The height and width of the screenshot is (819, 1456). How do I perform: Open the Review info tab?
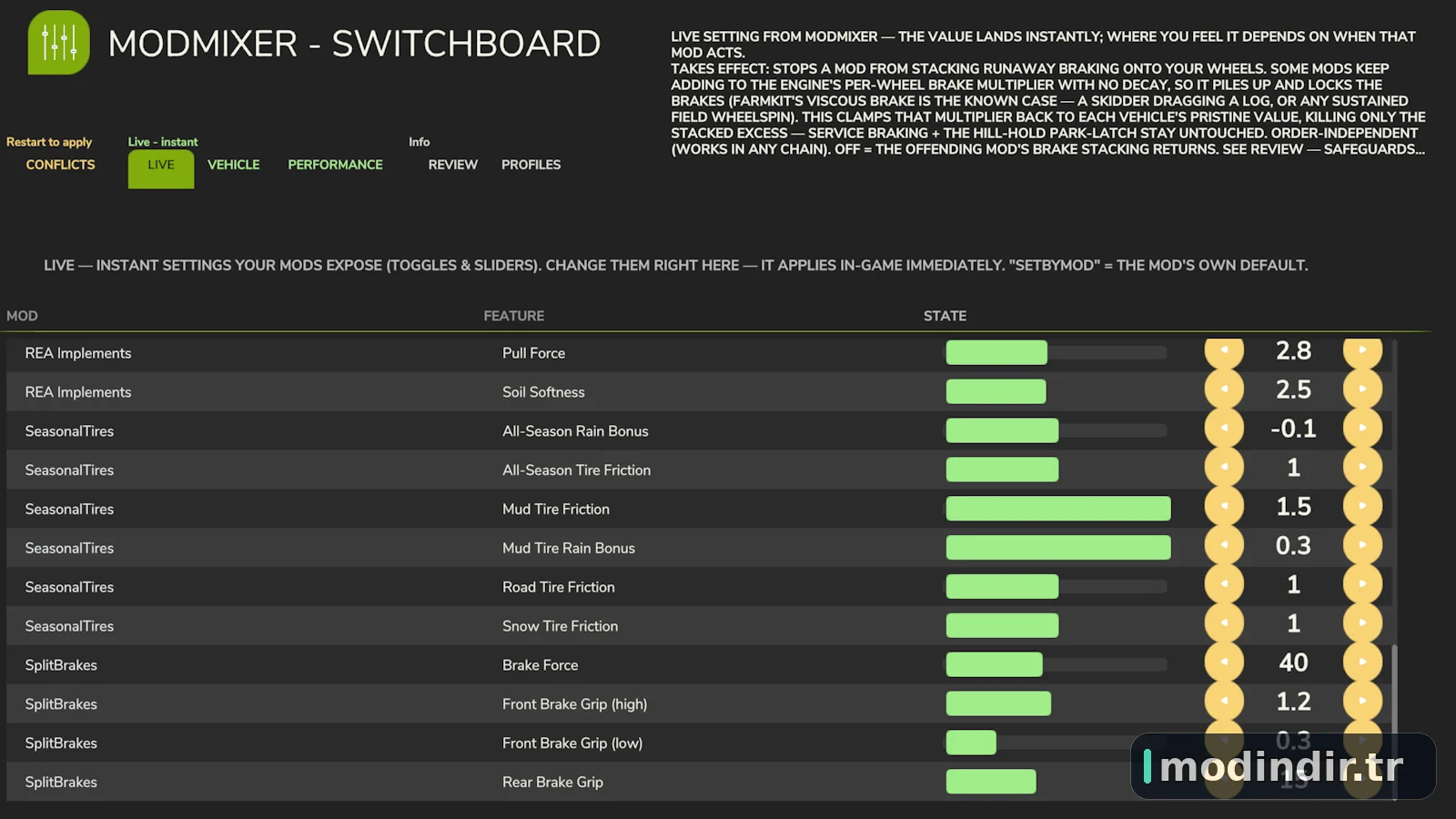pyautogui.click(x=452, y=165)
